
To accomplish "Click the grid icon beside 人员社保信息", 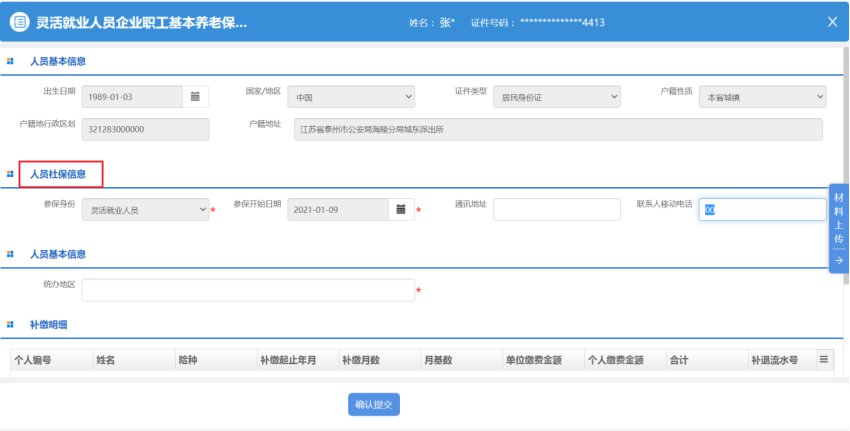I will pyautogui.click(x=10, y=174).
